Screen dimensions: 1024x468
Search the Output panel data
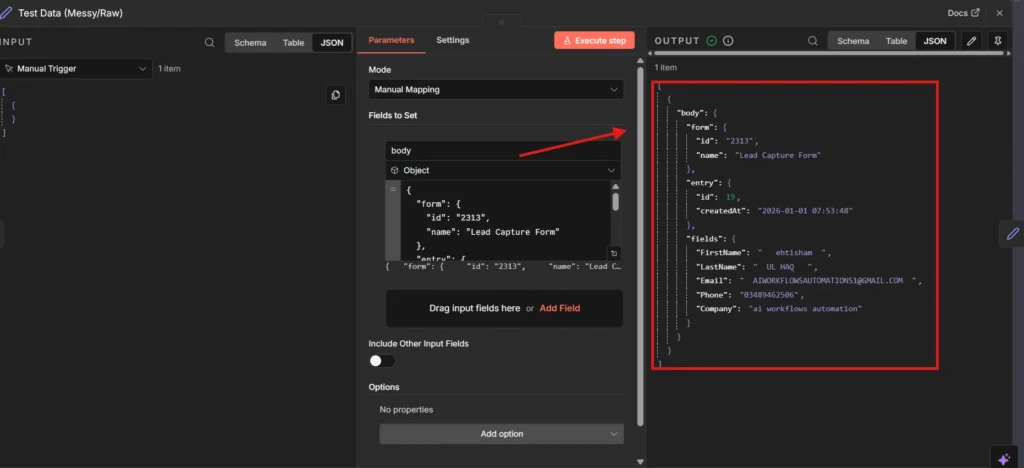click(812, 41)
